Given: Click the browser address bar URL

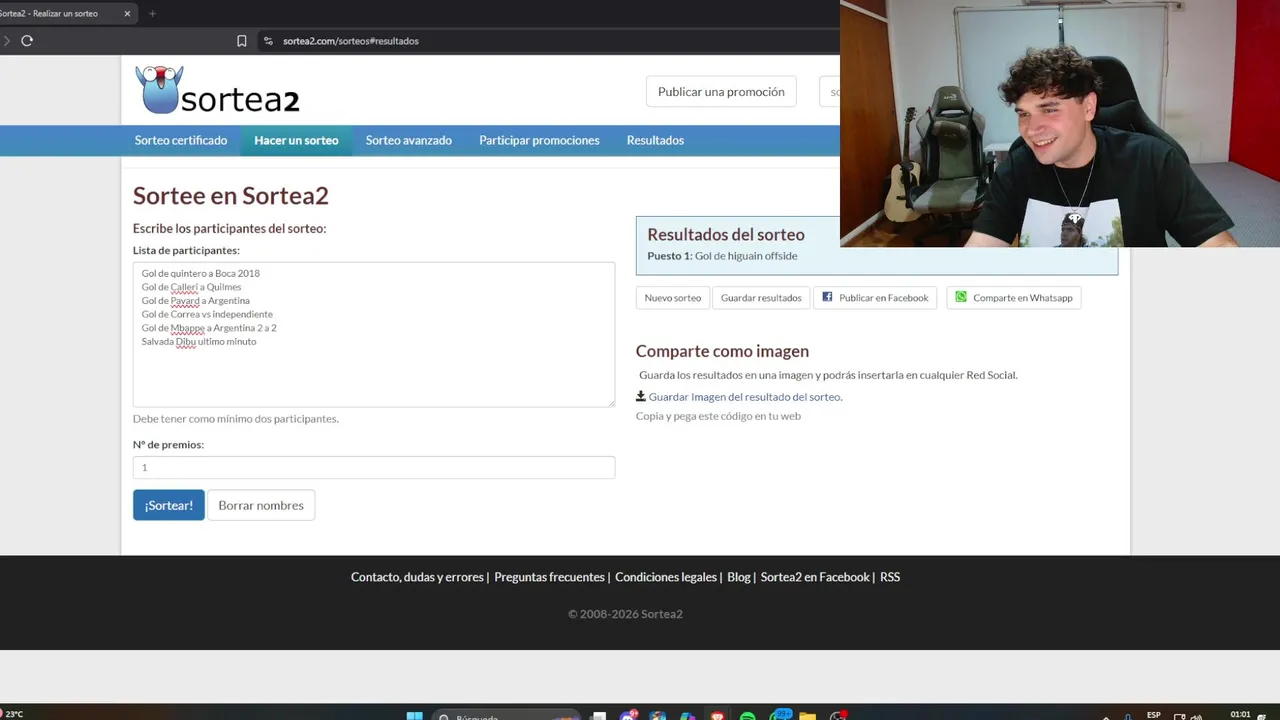Looking at the screenshot, I should point(351,41).
